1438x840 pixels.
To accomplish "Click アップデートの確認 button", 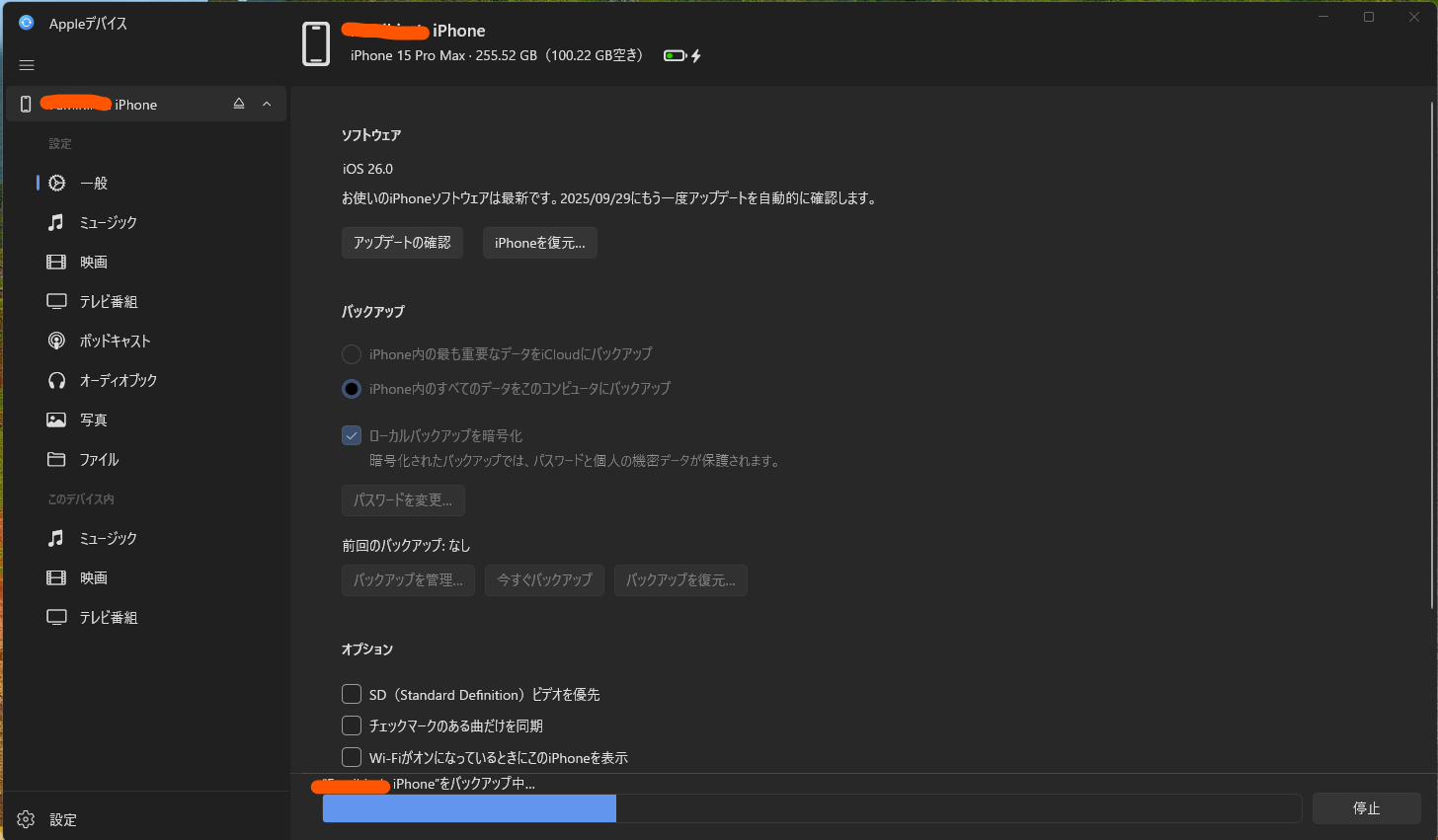I will click(x=402, y=243).
